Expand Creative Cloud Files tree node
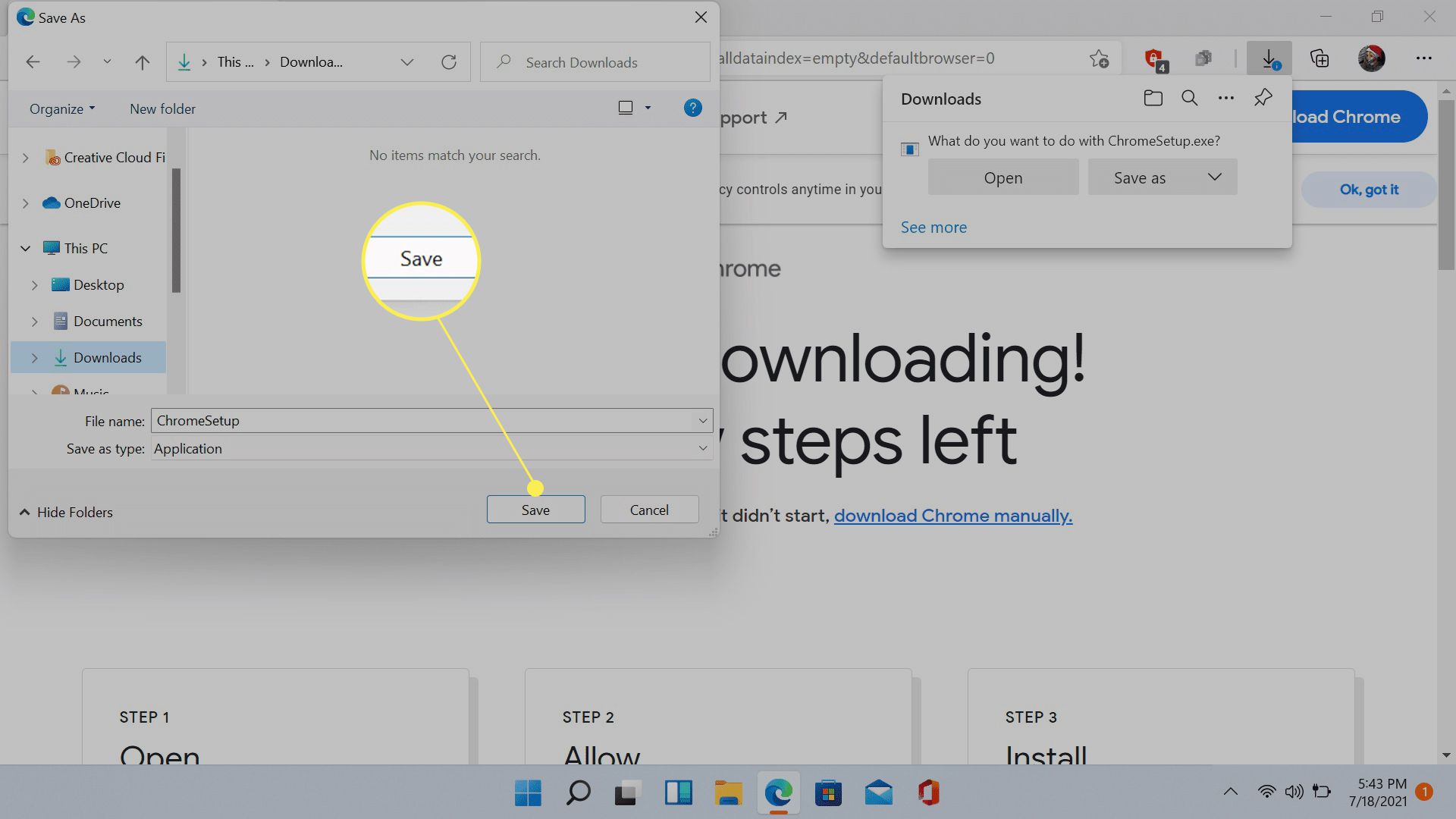 (26, 158)
